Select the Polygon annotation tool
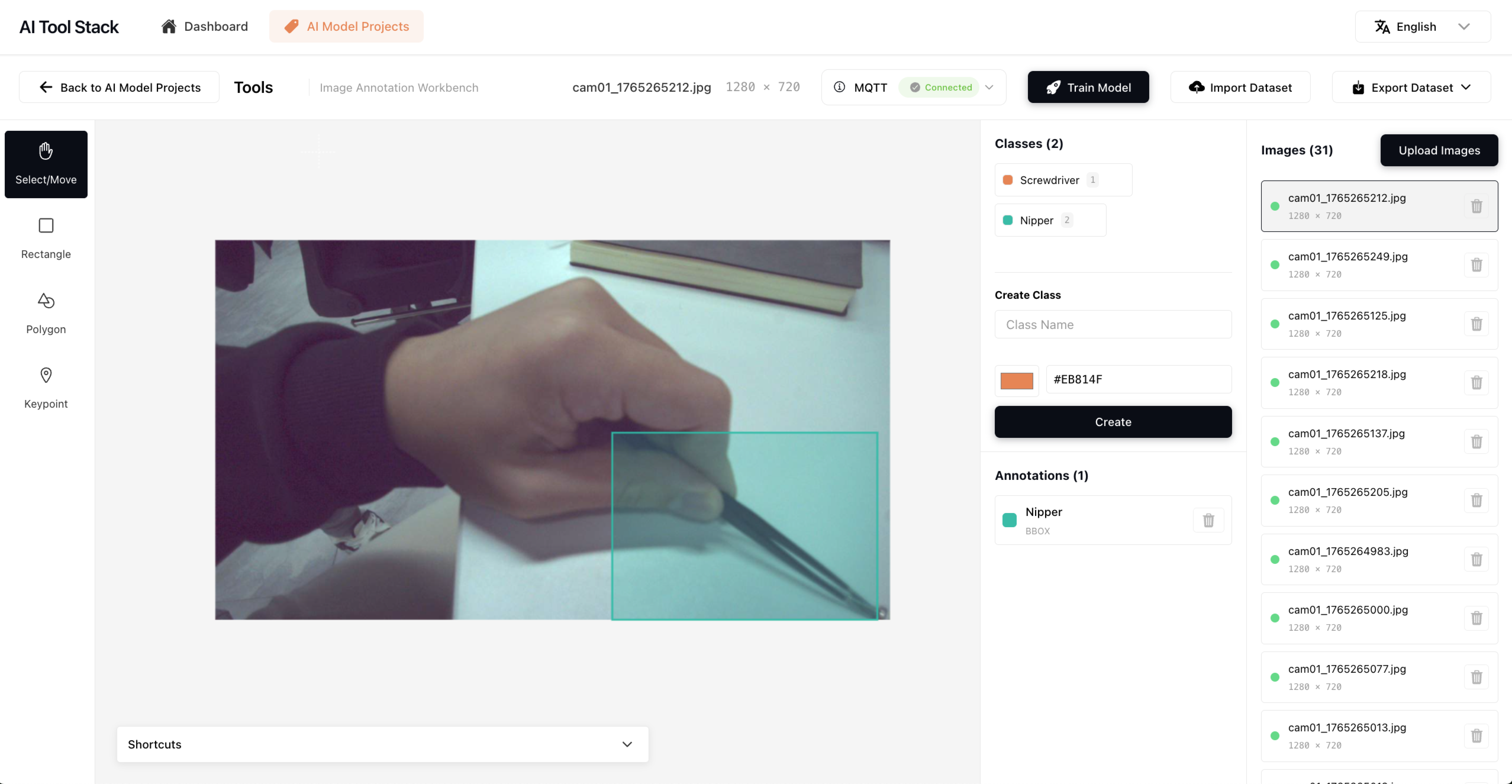This screenshot has height=784, width=1512. [46, 313]
